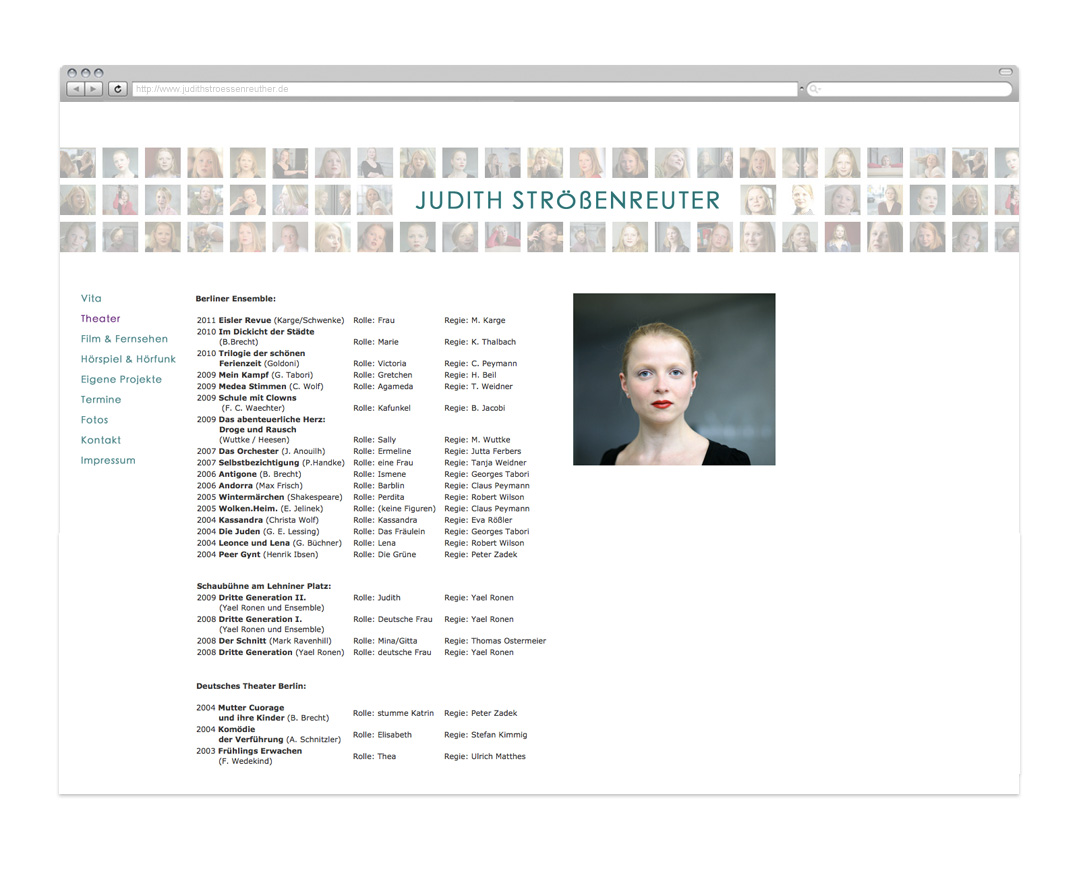The image size is (1080, 870).
Task: Open the Impressum link
Action: pyautogui.click(x=108, y=460)
